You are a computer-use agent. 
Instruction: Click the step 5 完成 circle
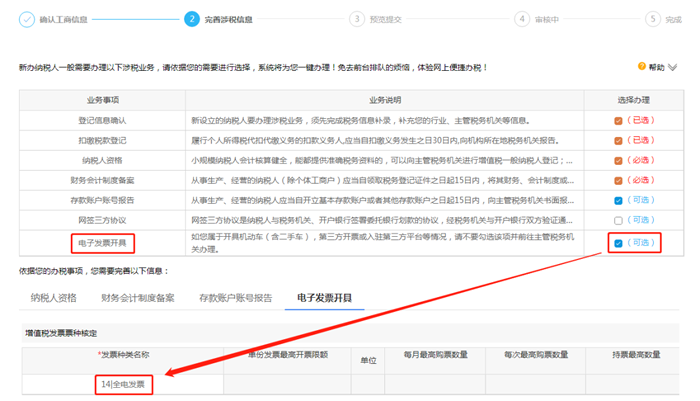pyautogui.click(x=652, y=19)
